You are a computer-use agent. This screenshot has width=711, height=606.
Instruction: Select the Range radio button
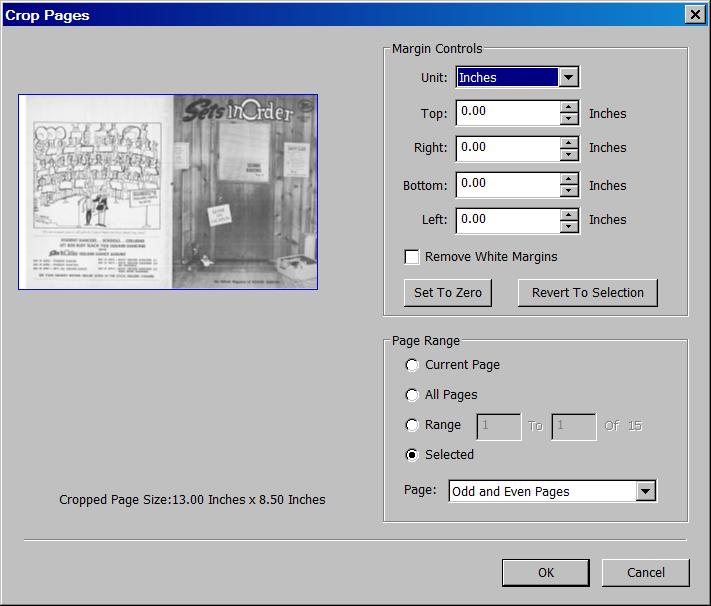coord(412,425)
